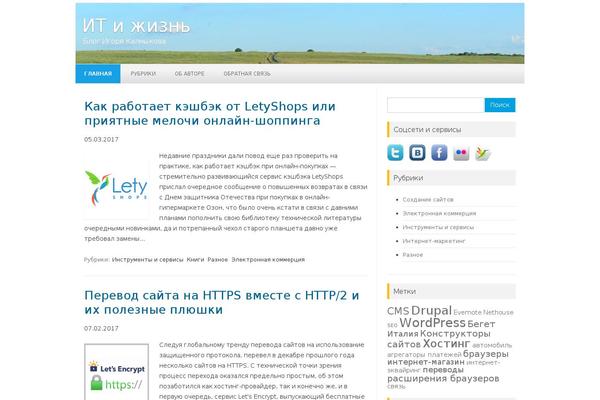
Task: Click the post date 05.03.2017
Action: point(101,139)
